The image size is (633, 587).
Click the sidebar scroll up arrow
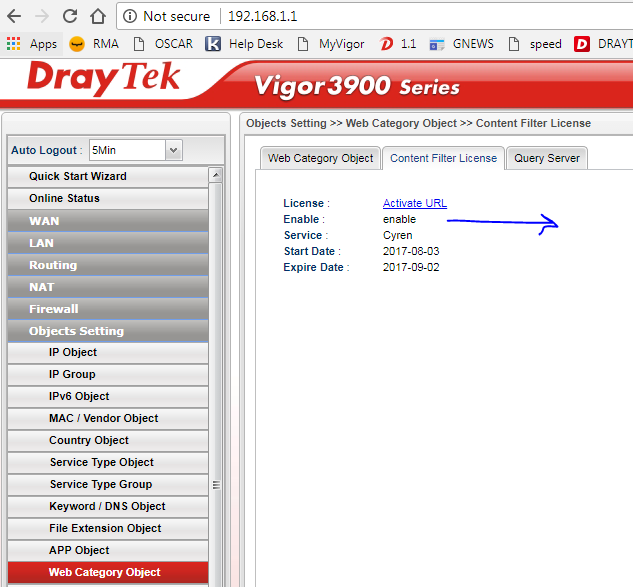coord(216,175)
